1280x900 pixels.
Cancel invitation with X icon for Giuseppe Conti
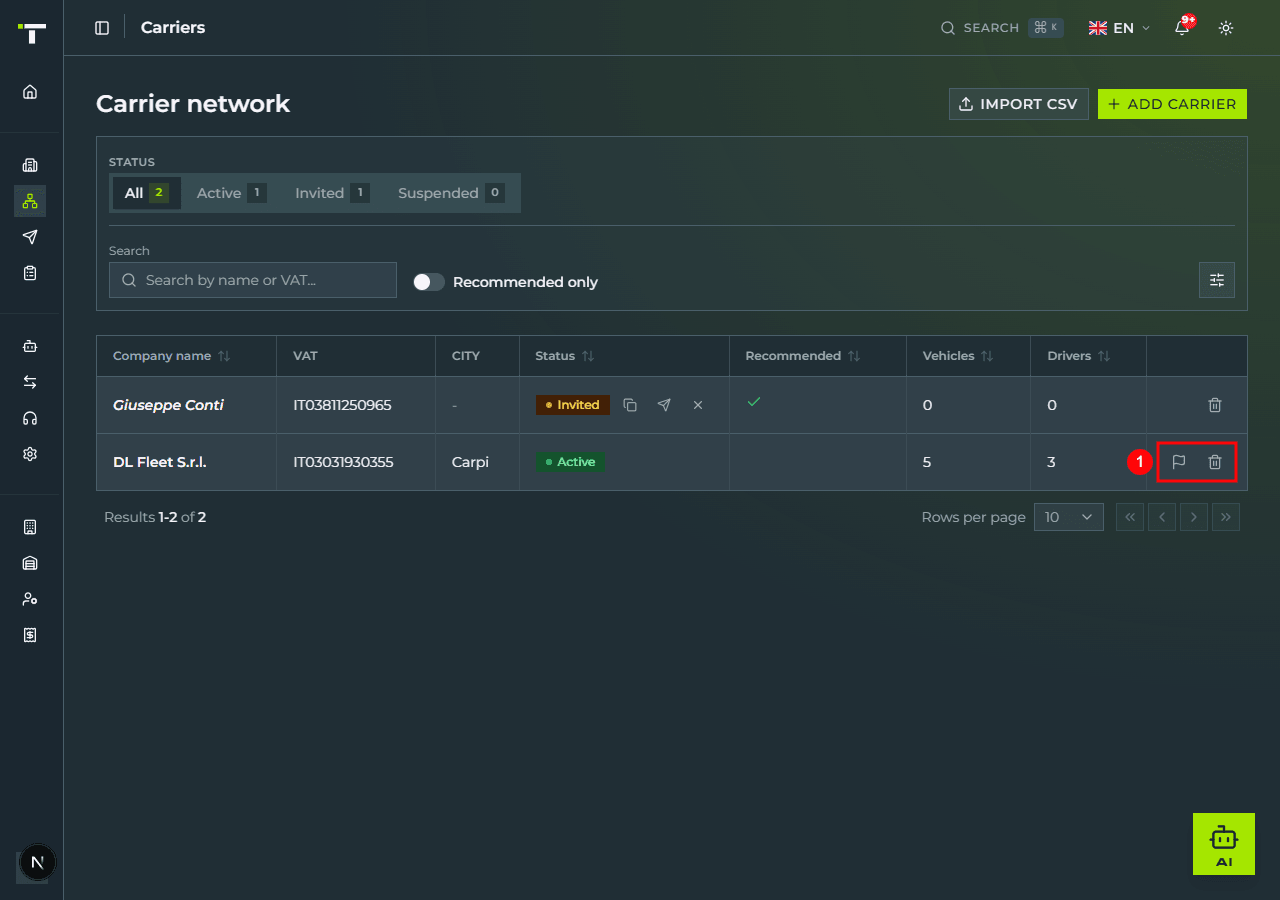[698, 405]
